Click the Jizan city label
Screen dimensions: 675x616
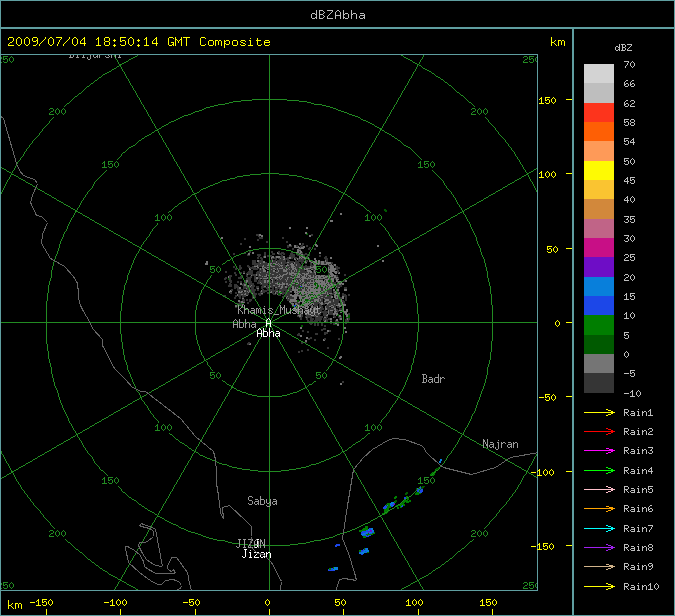pos(257,554)
